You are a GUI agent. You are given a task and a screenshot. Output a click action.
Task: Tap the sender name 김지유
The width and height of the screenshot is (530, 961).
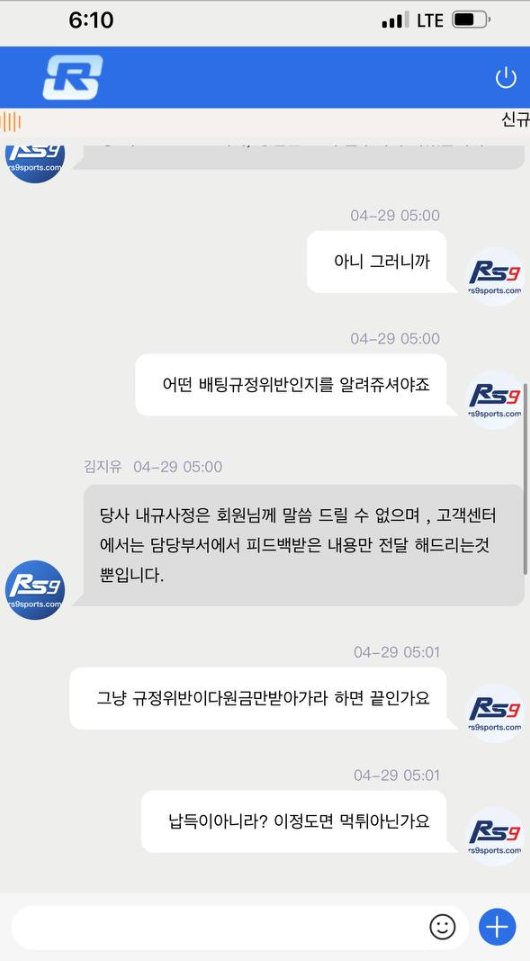click(x=102, y=467)
